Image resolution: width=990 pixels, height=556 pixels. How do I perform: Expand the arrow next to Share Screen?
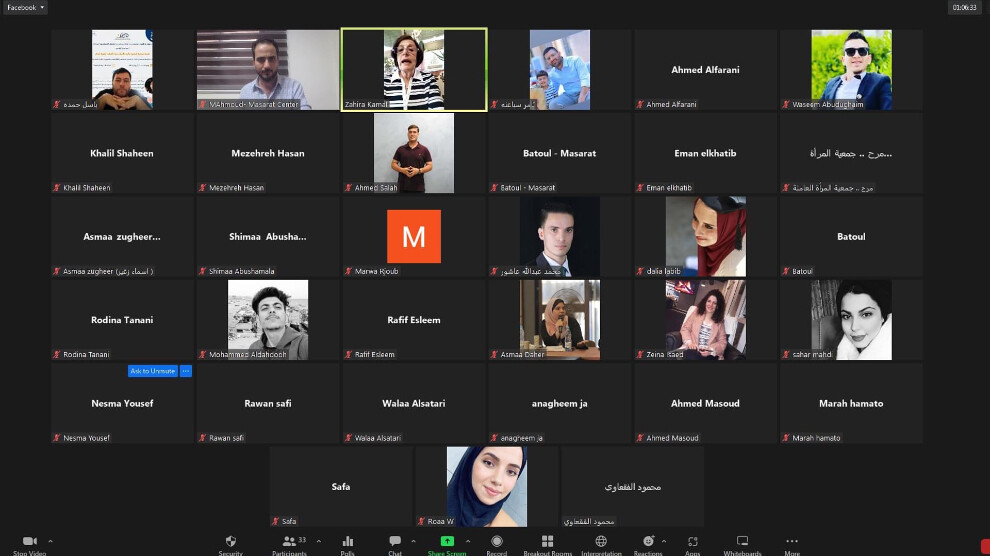[468, 541]
